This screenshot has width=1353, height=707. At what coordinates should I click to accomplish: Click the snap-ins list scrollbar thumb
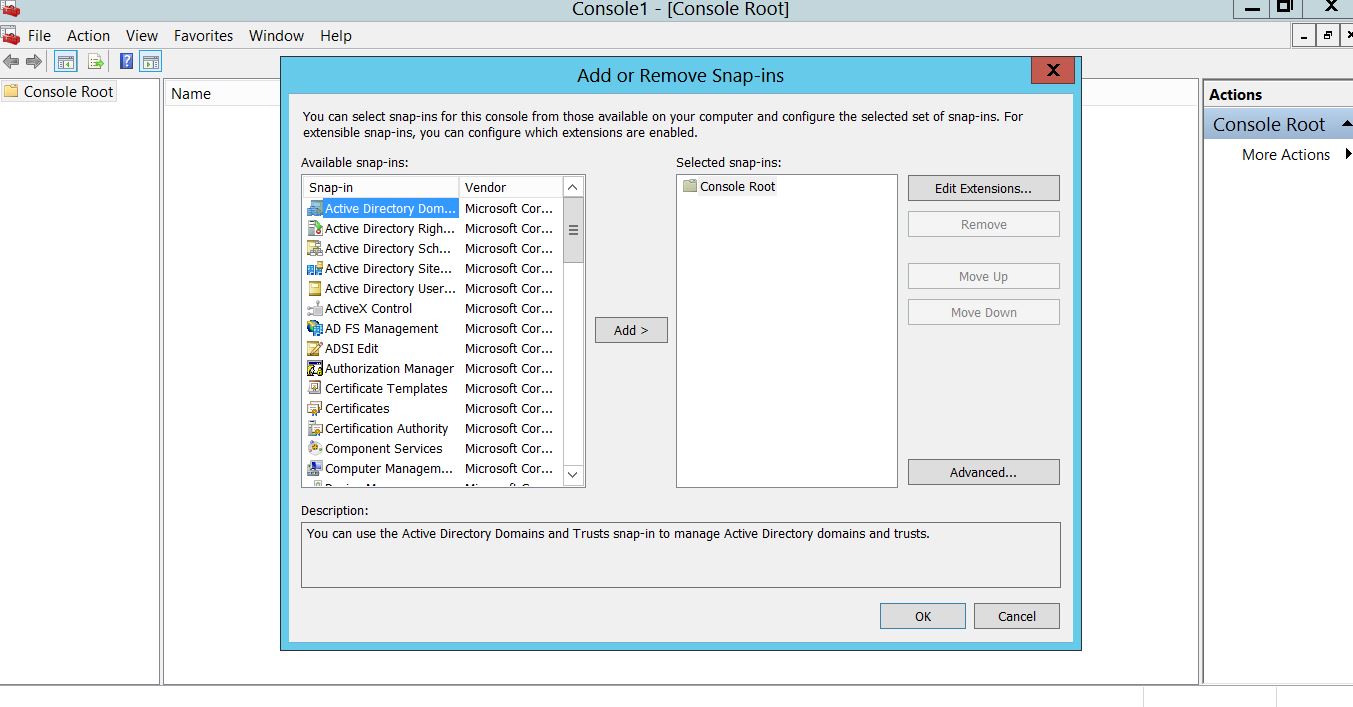tap(573, 229)
